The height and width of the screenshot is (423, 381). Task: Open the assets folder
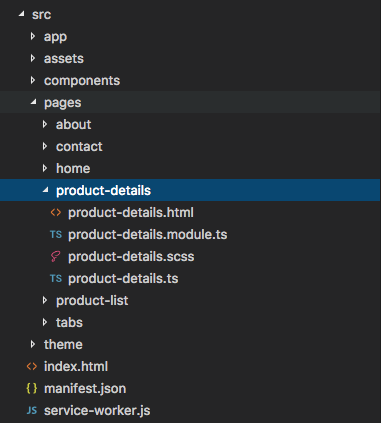coord(64,58)
